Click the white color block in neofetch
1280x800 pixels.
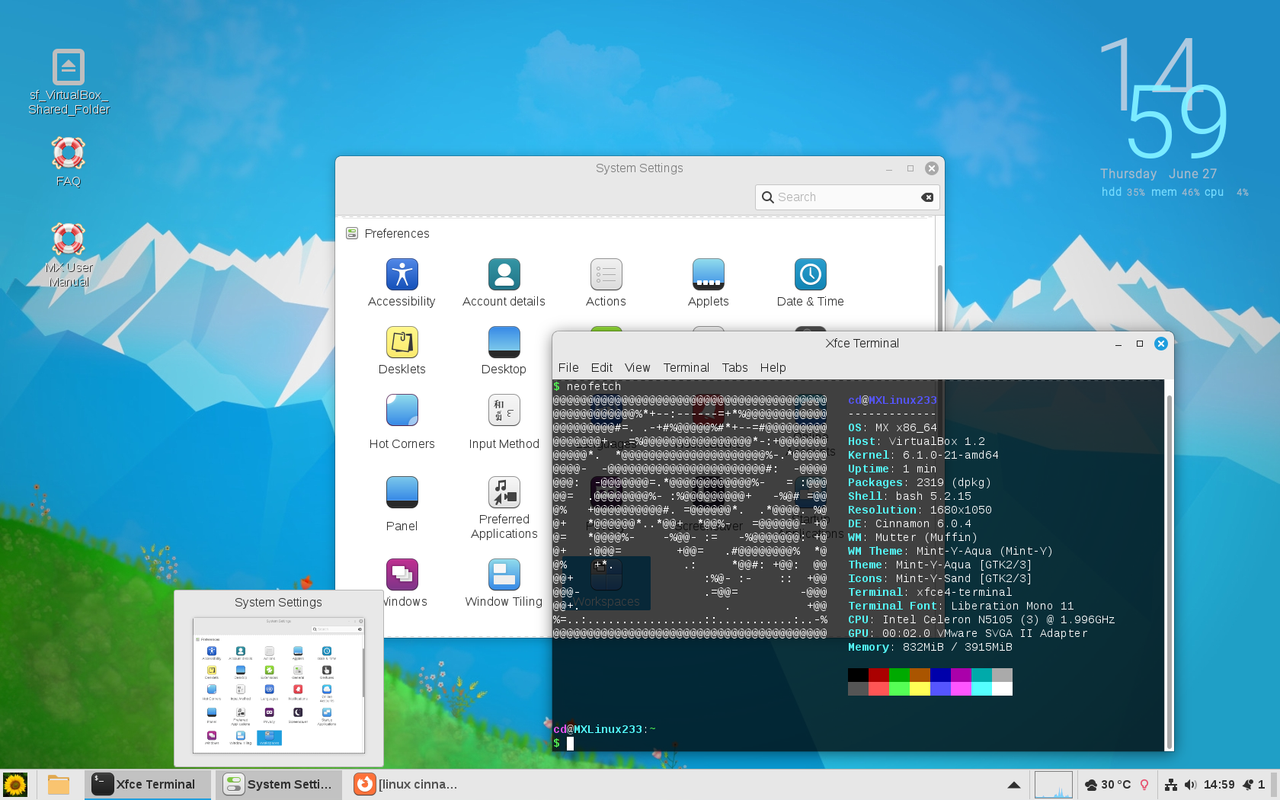pyautogui.click(x=1002, y=688)
